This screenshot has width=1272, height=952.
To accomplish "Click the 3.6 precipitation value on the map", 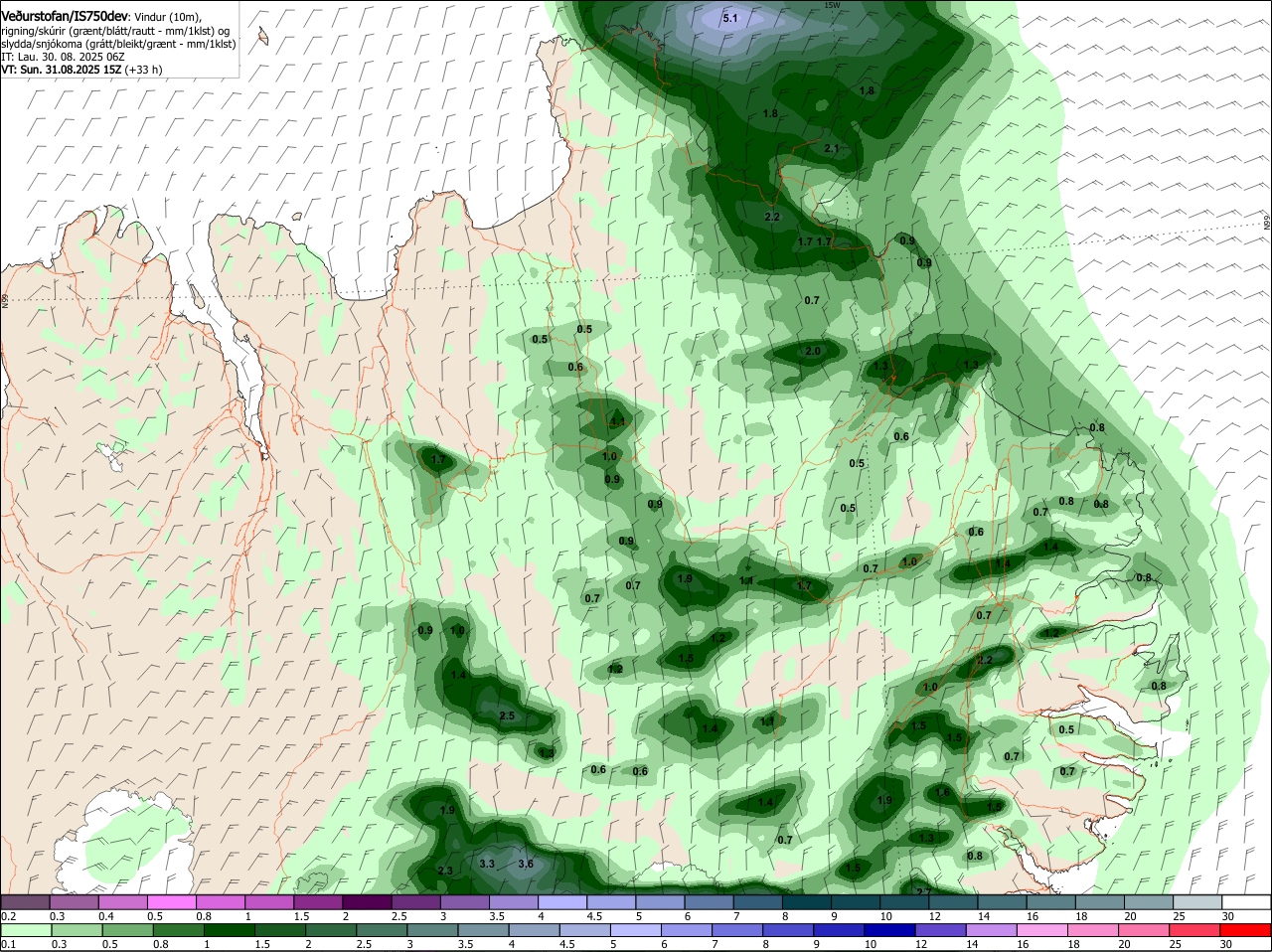I will [x=526, y=864].
